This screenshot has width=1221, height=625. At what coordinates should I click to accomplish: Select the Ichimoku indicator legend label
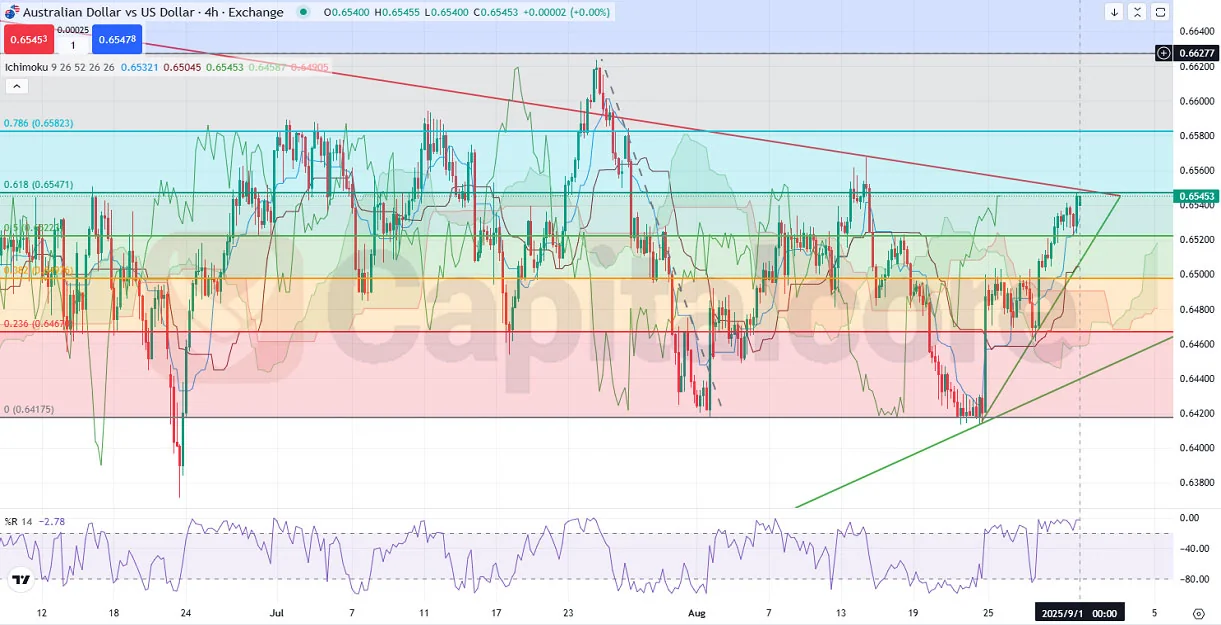(26, 68)
